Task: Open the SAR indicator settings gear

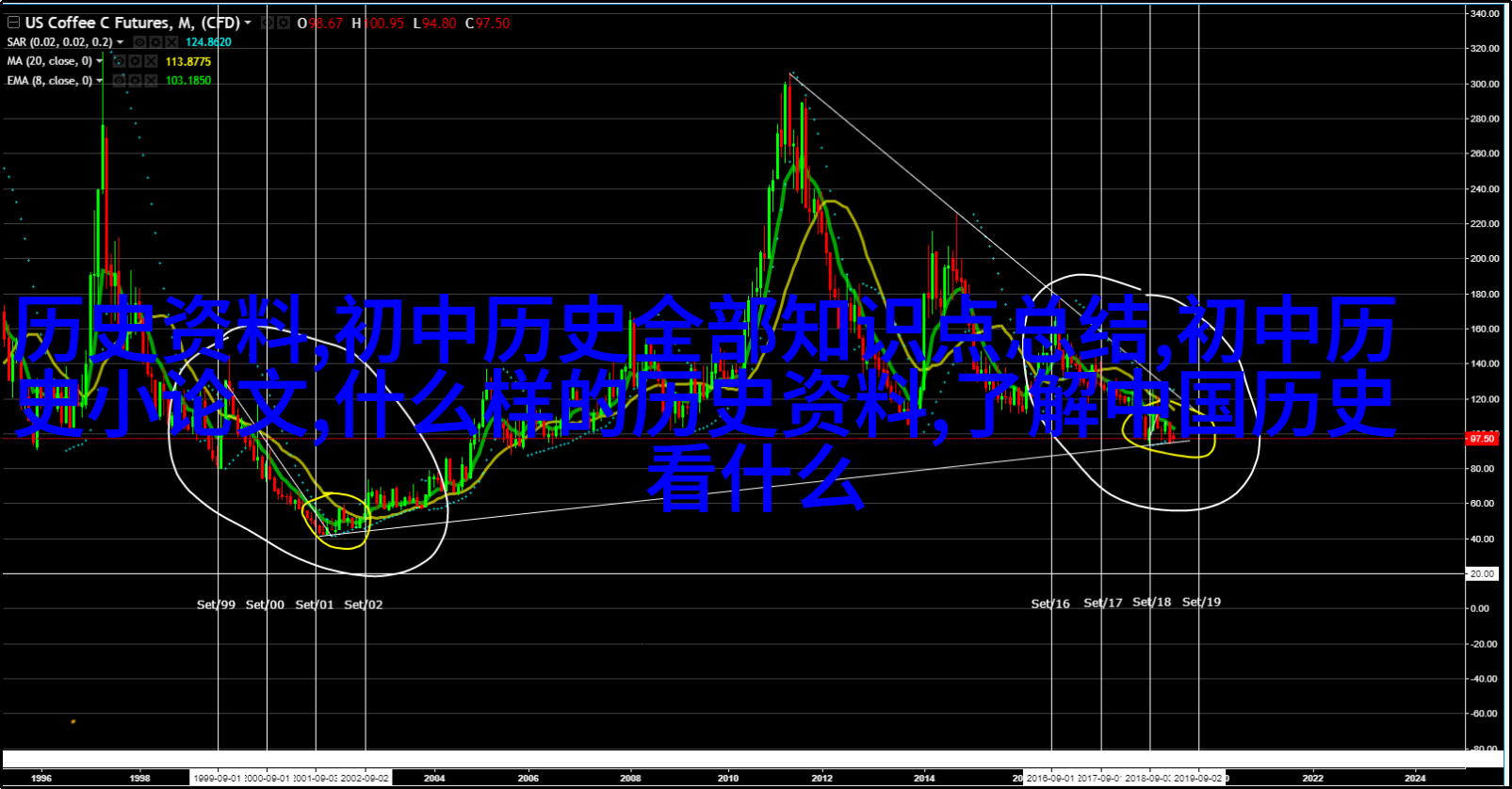Action: coord(155,42)
